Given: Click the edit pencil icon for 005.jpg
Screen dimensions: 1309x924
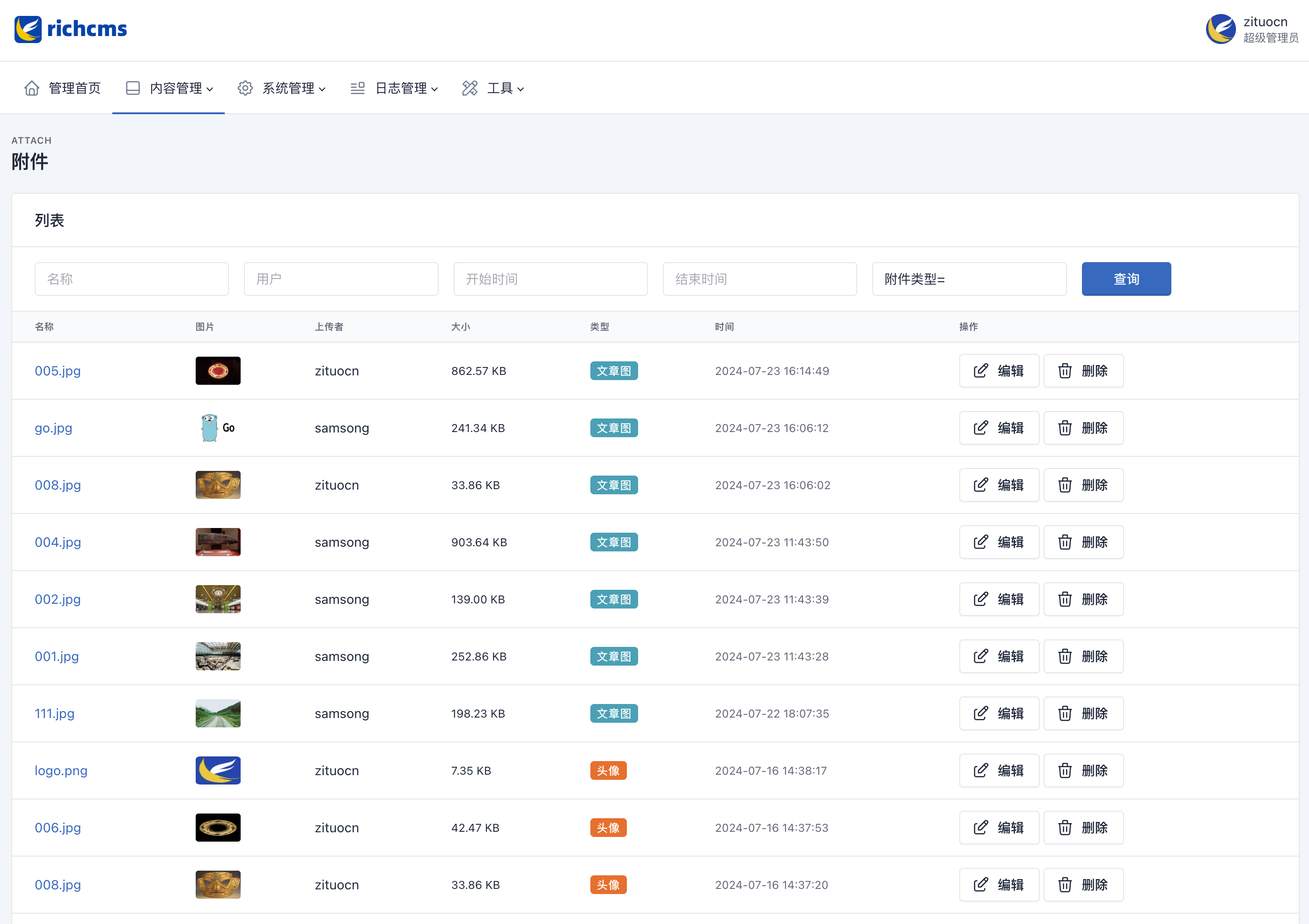Looking at the screenshot, I should coord(981,371).
